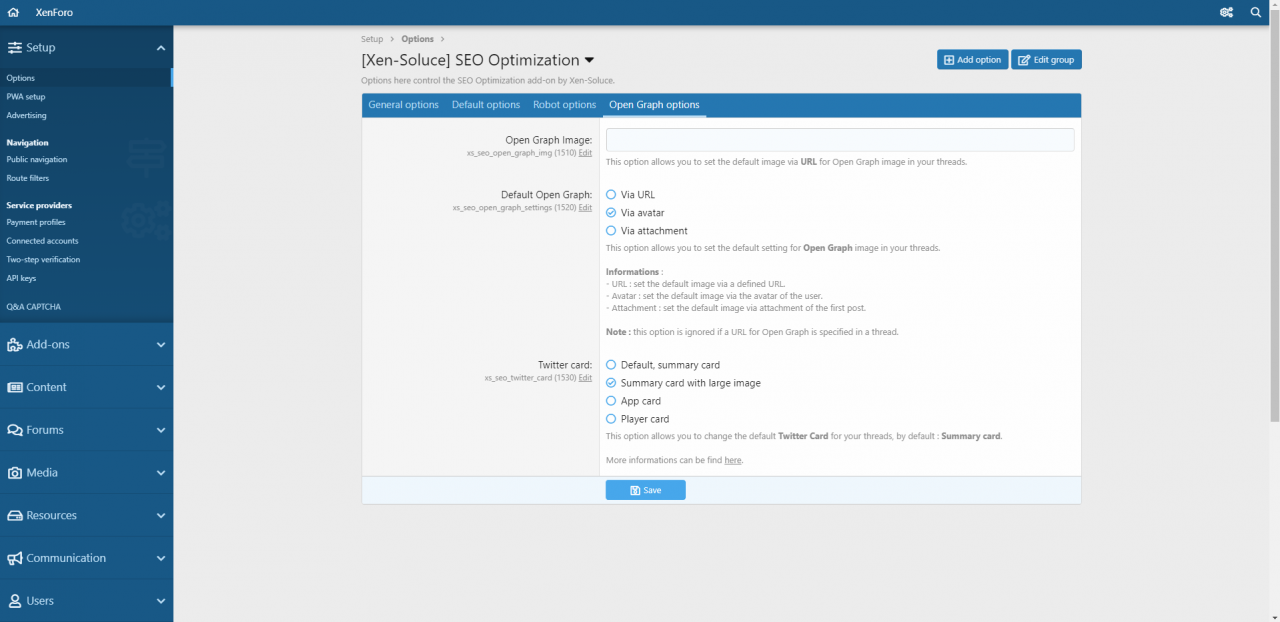Open the SEO Optimization title dropdown arrow
The image size is (1280, 622).
tap(588, 61)
